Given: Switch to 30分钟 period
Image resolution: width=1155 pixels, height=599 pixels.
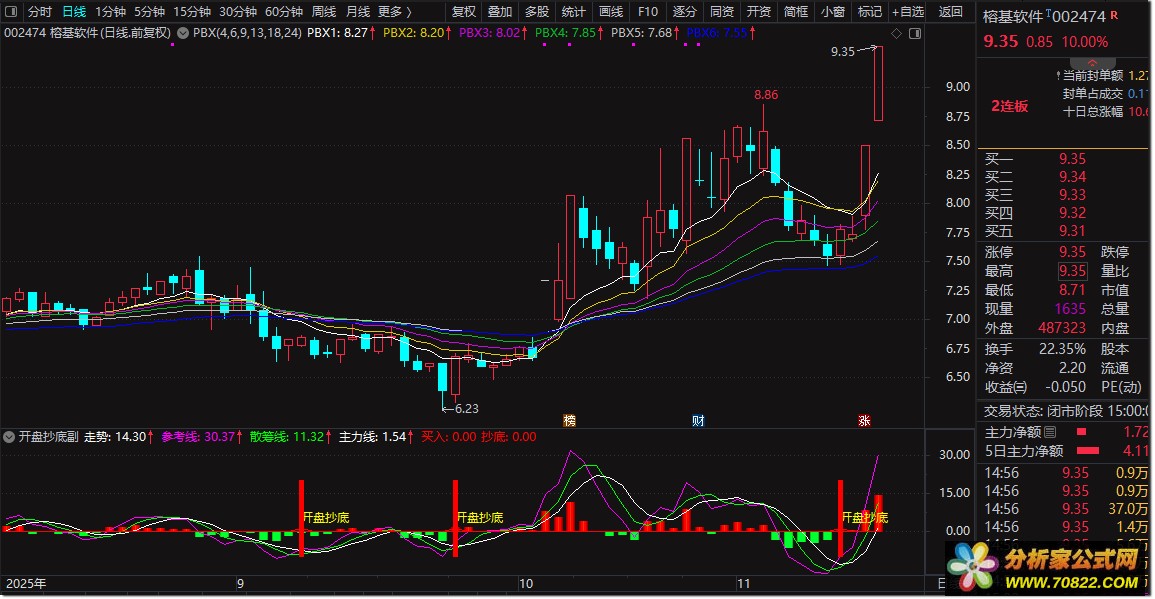Looking at the screenshot, I should tap(238, 12).
